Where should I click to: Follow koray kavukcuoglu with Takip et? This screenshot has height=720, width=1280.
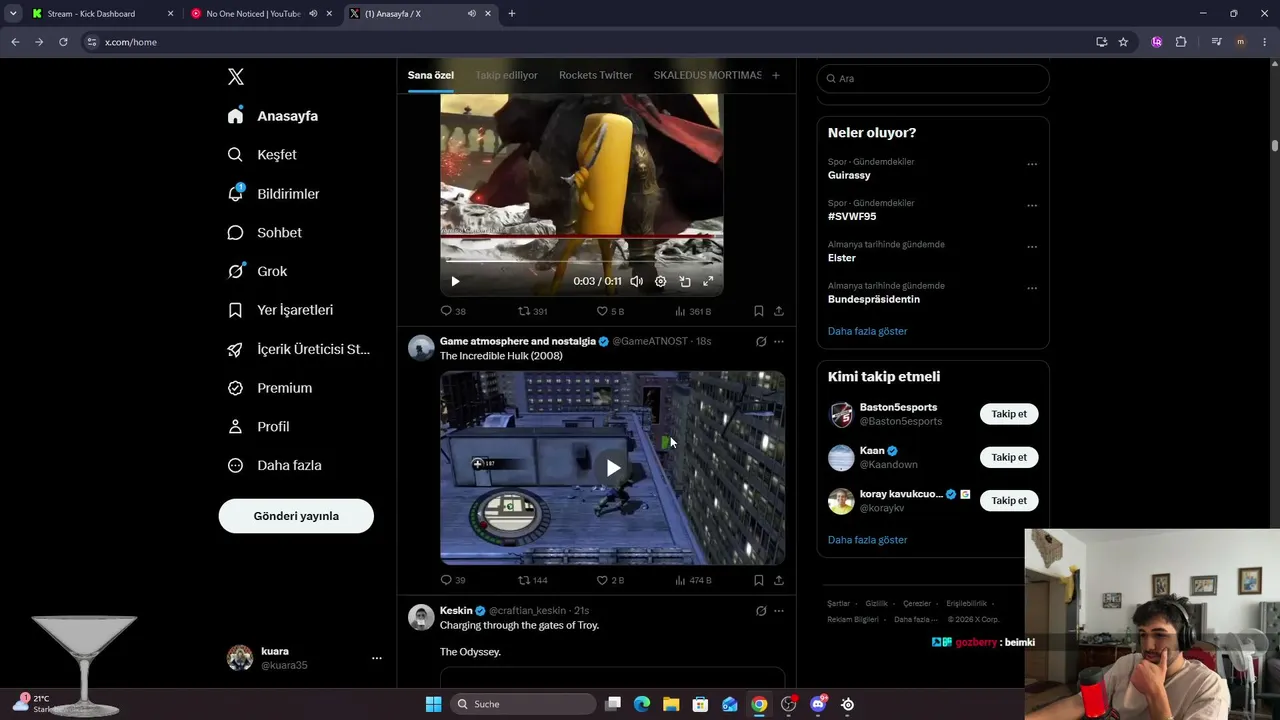(1009, 500)
